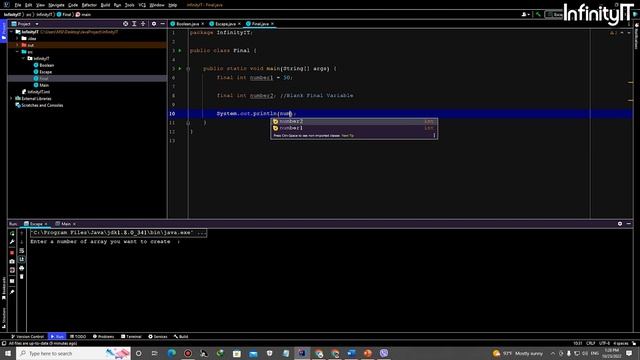The width and height of the screenshot is (640, 360).
Task: Rerun program in Run panel
Action: [12, 233]
